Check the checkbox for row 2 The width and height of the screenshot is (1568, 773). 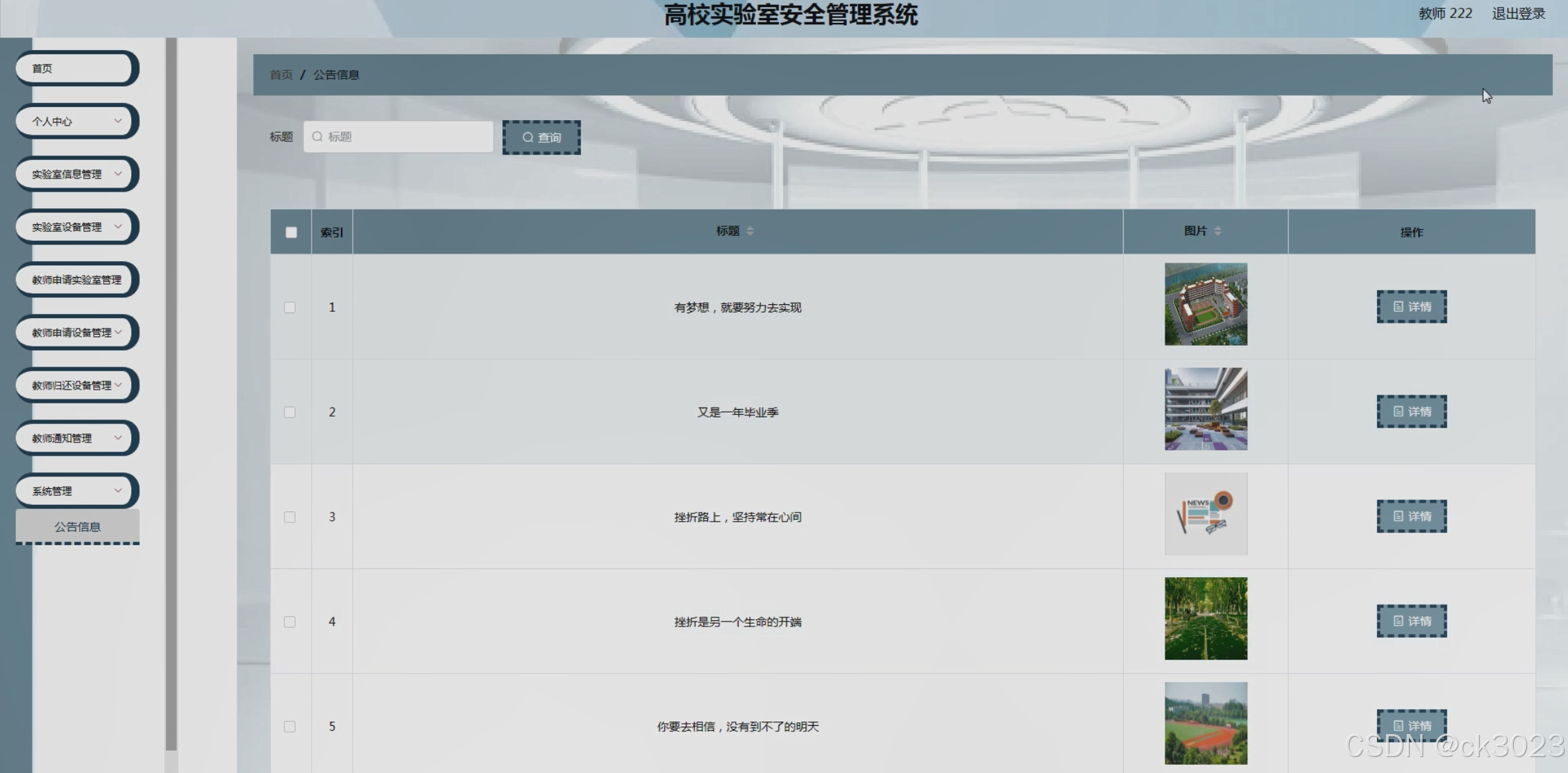289,413
